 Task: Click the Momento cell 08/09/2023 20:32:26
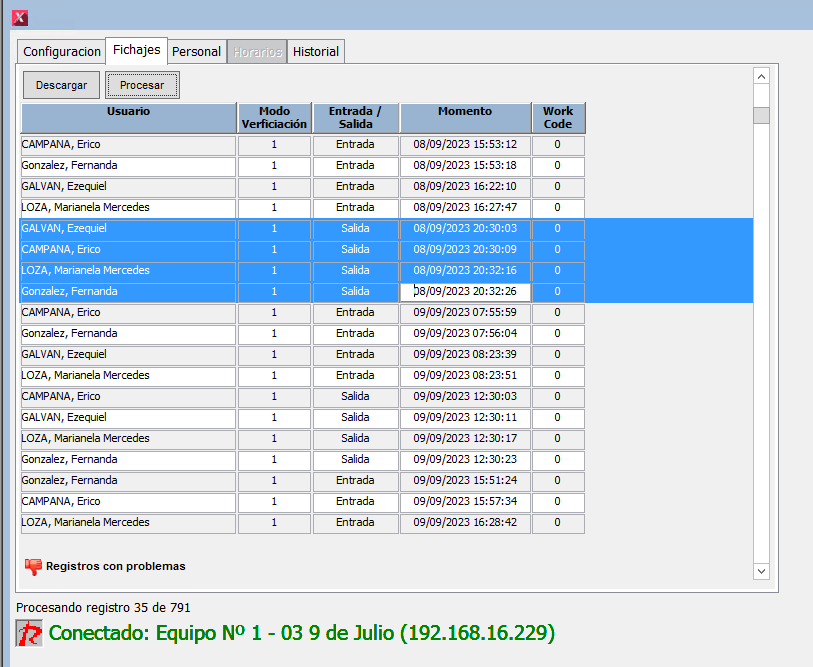(465, 292)
